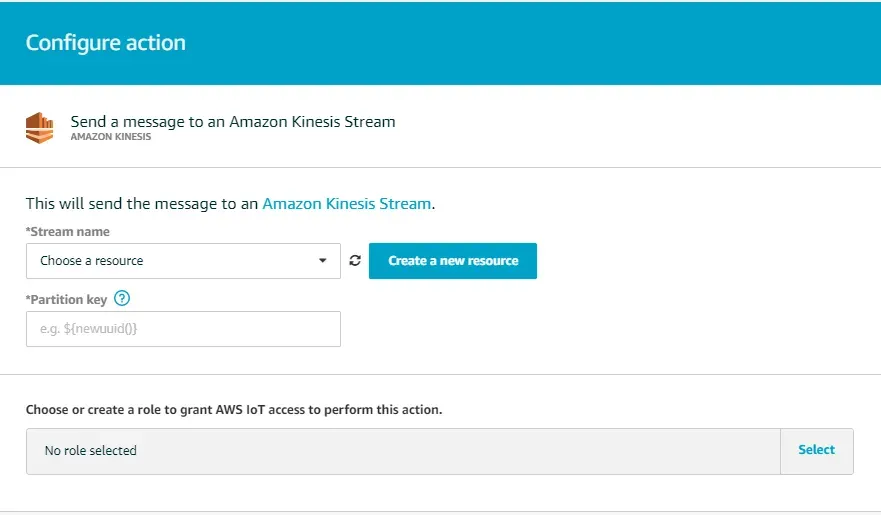Click 'Send a message to an Amazon Kinesis Stream' heading

[233, 121]
